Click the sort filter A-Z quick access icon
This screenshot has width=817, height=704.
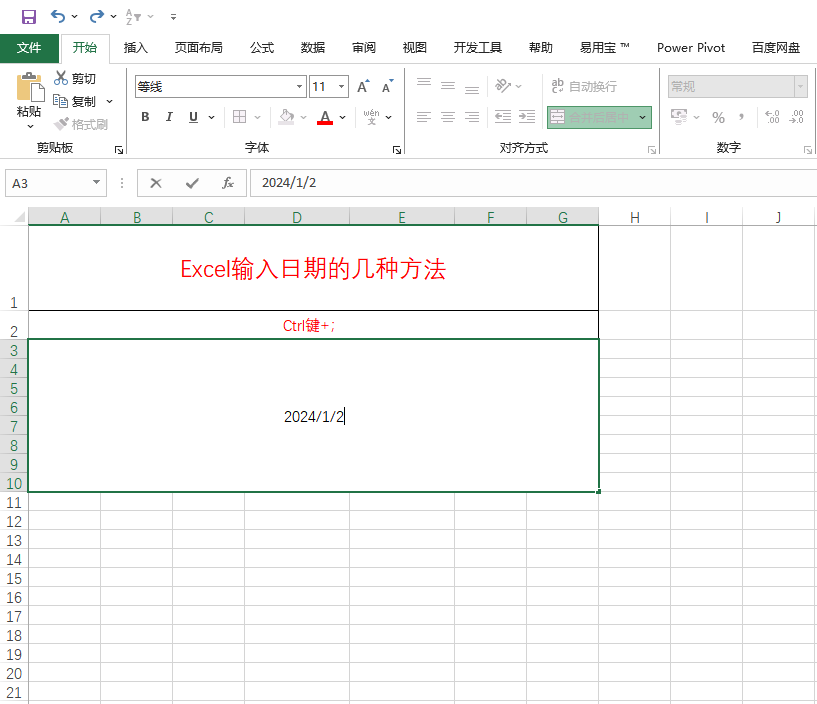point(133,17)
